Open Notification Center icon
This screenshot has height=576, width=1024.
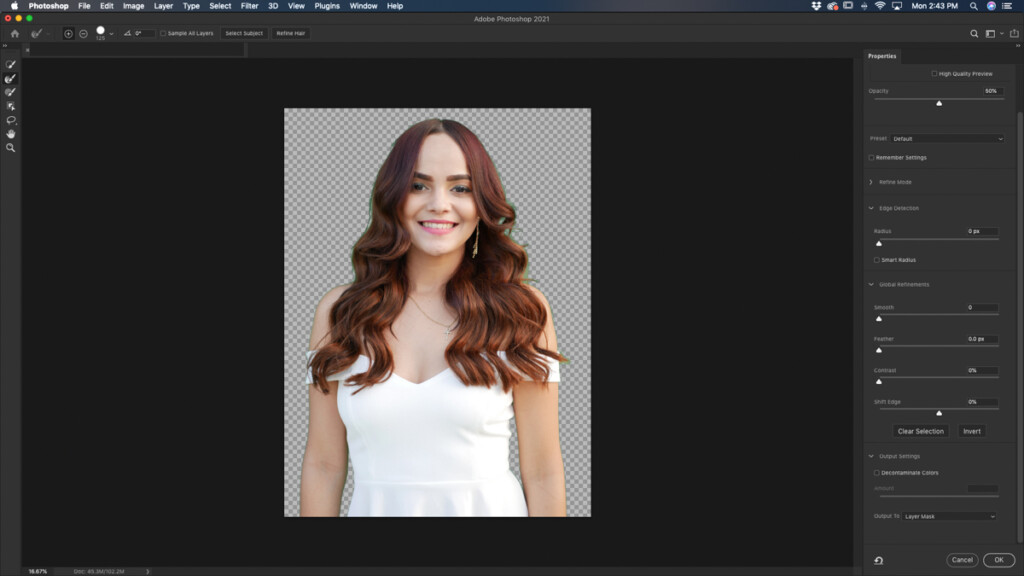[x=1007, y=6]
